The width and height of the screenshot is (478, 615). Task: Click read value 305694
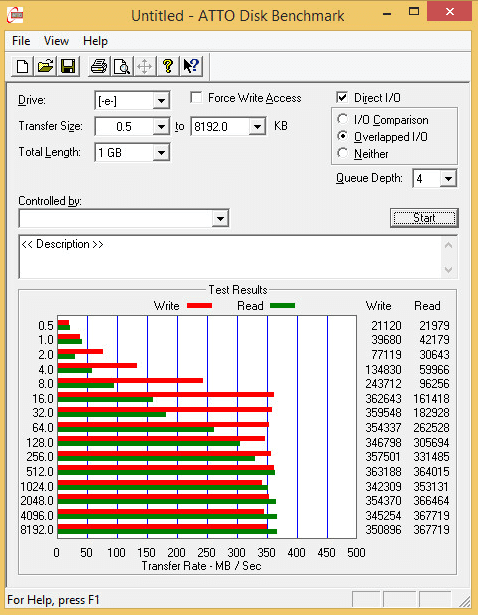coord(431,442)
